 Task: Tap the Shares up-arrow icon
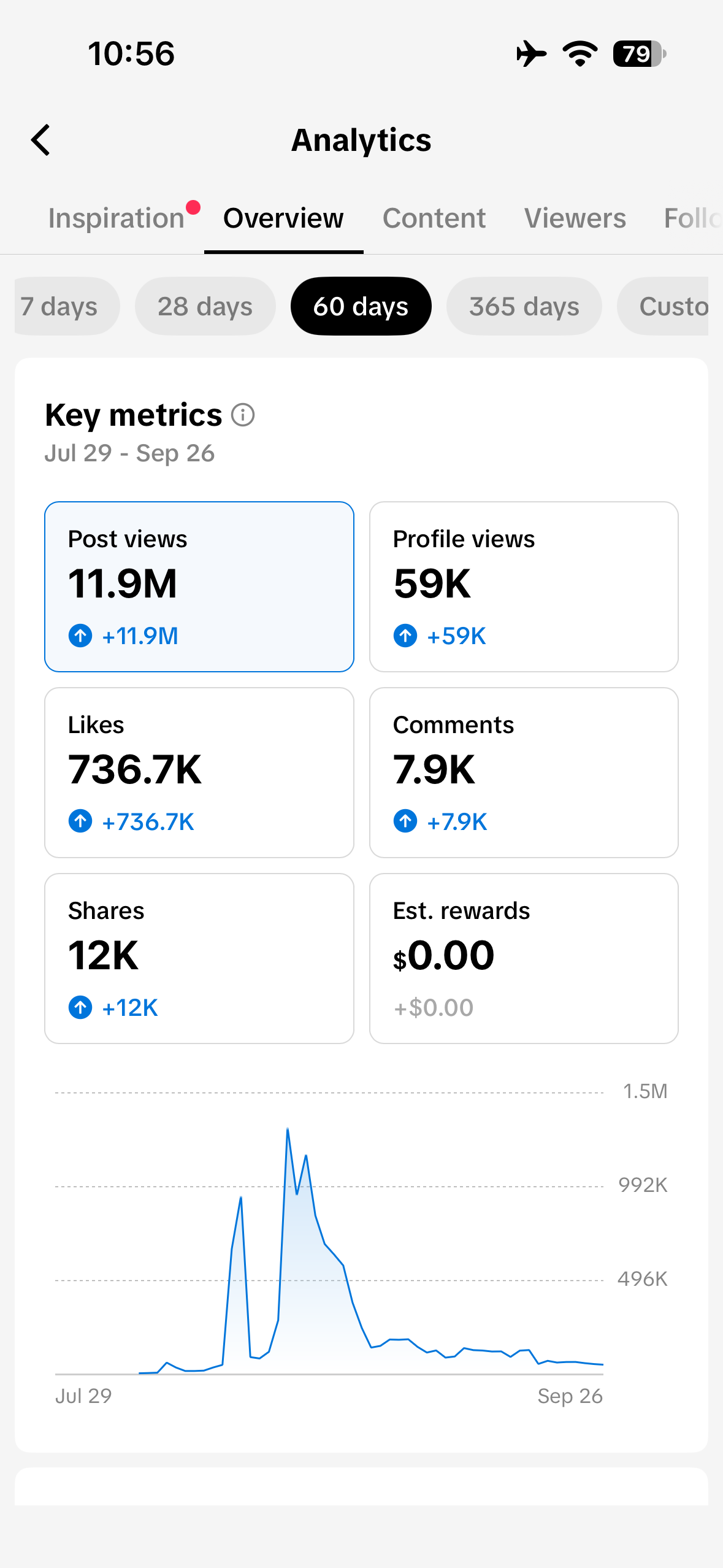tap(80, 1007)
